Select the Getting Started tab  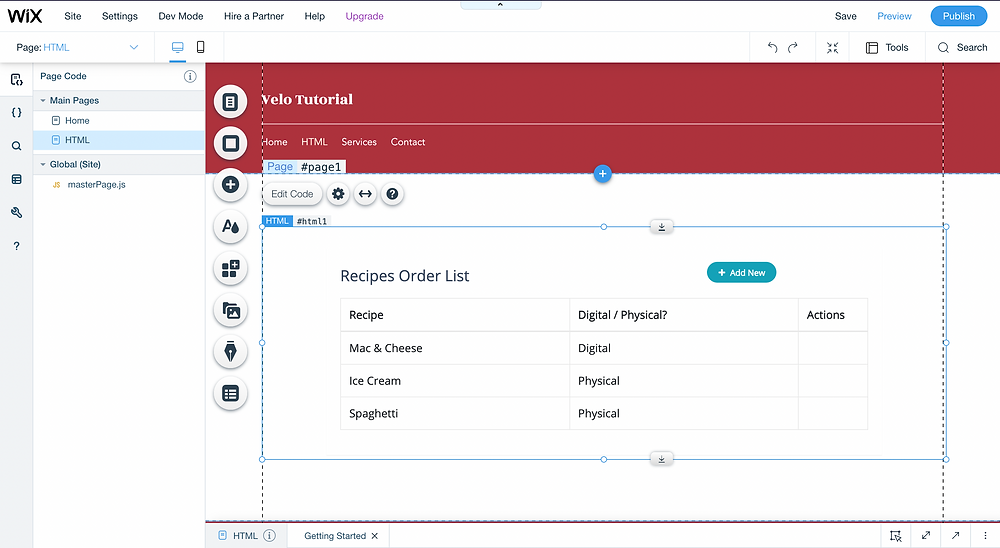[335, 536]
